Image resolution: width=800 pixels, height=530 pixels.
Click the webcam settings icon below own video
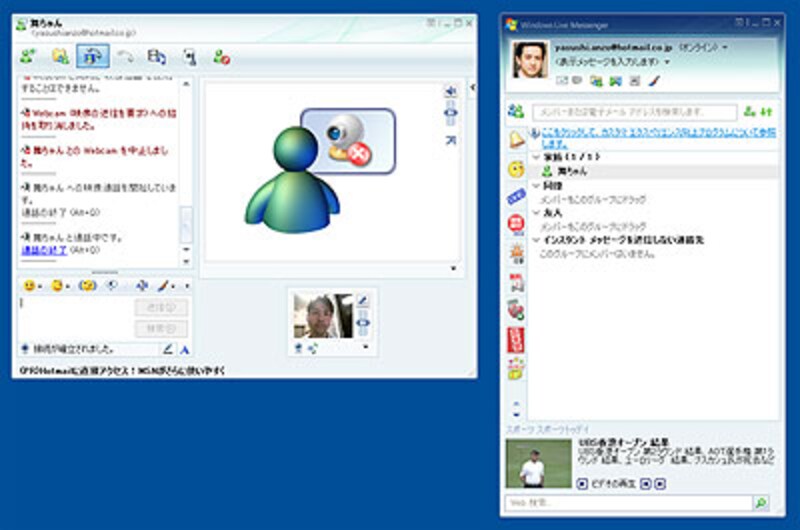point(298,348)
